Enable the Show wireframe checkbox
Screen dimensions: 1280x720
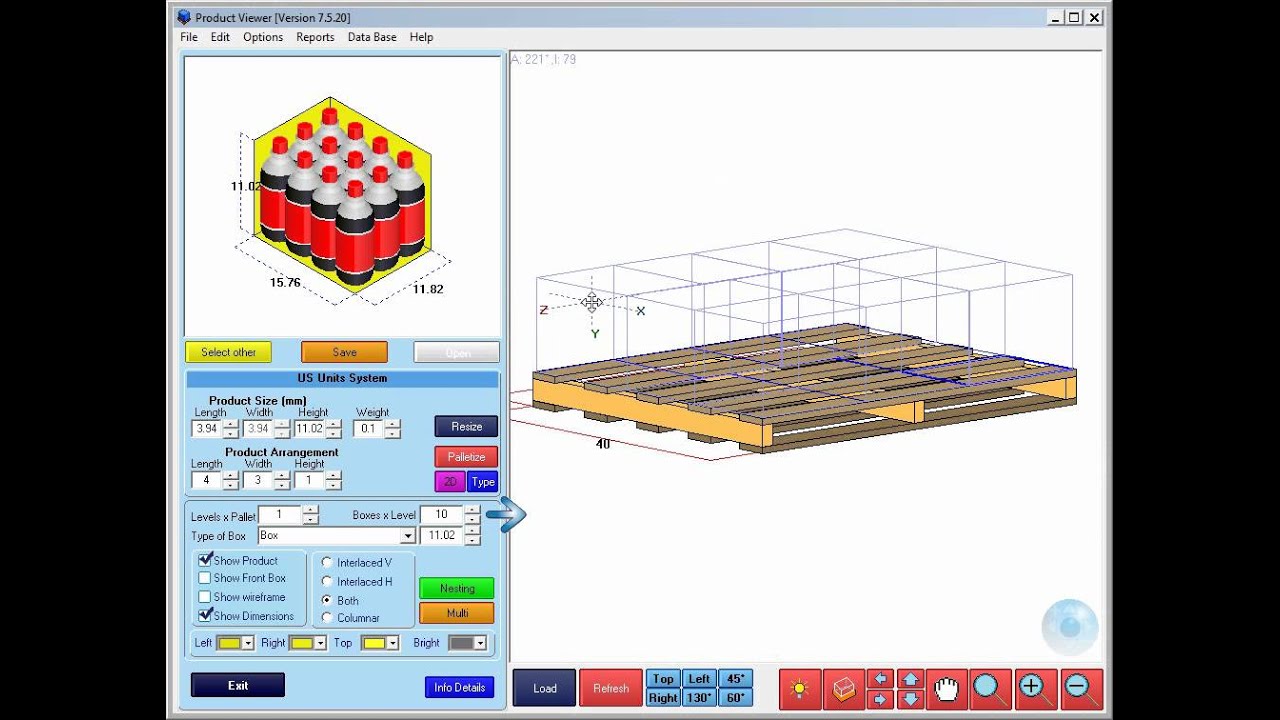205,597
